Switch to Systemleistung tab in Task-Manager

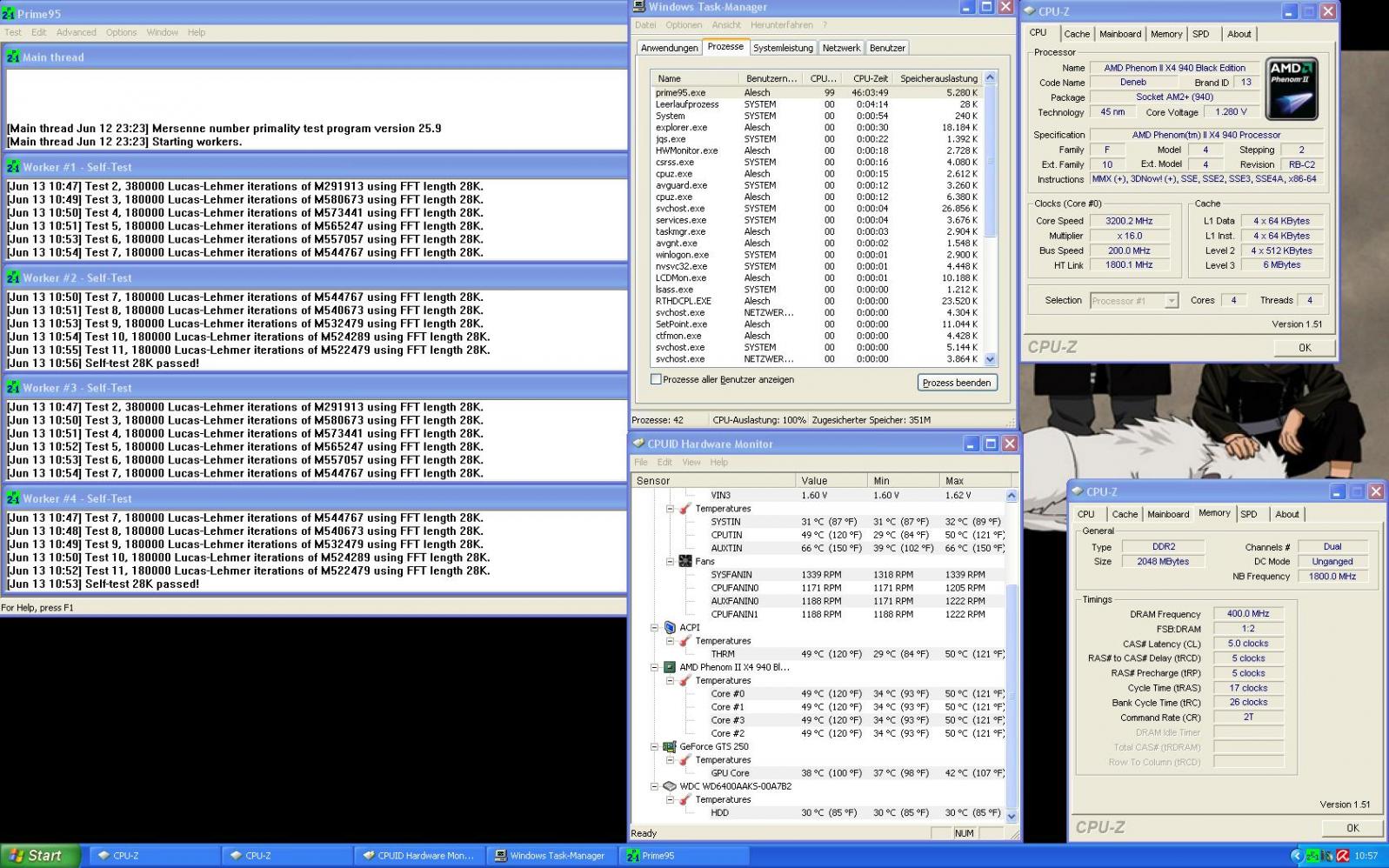click(783, 48)
